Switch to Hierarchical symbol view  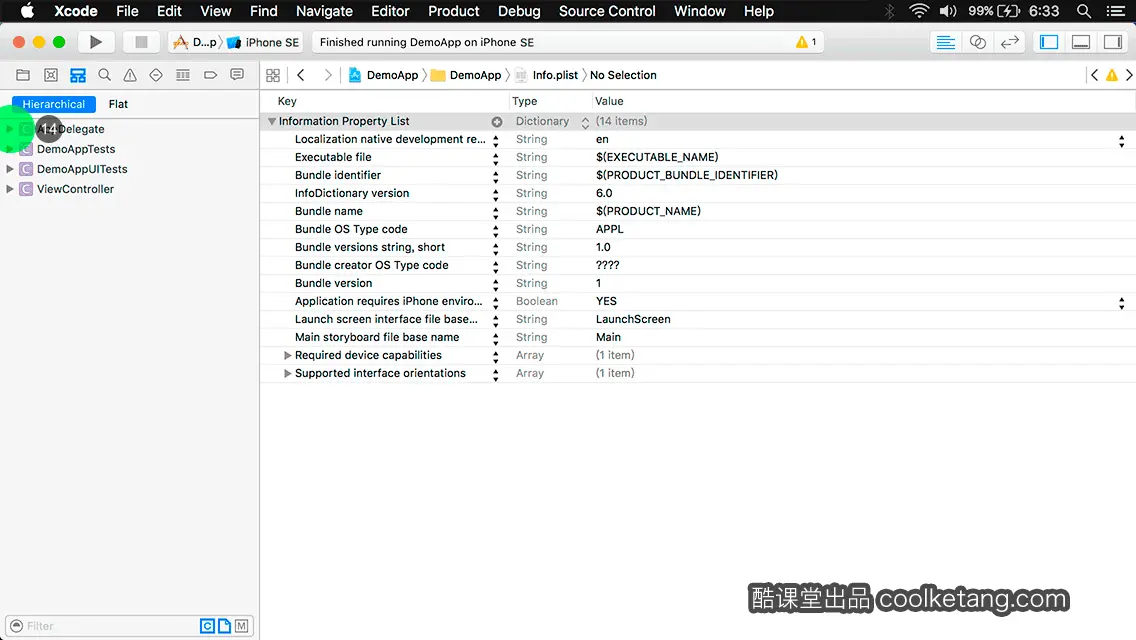[54, 104]
